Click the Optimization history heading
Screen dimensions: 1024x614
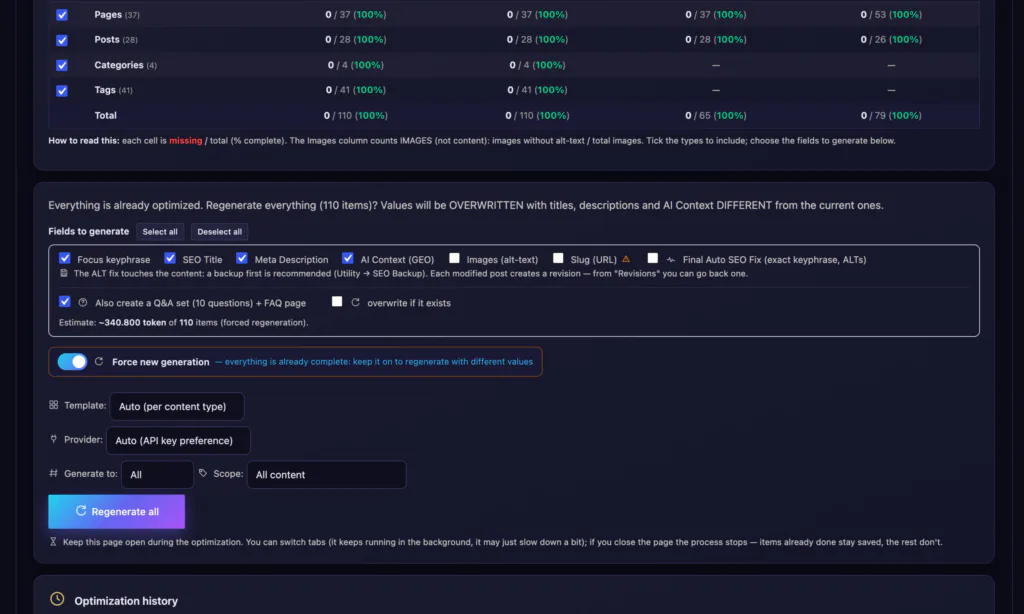[x=126, y=601]
